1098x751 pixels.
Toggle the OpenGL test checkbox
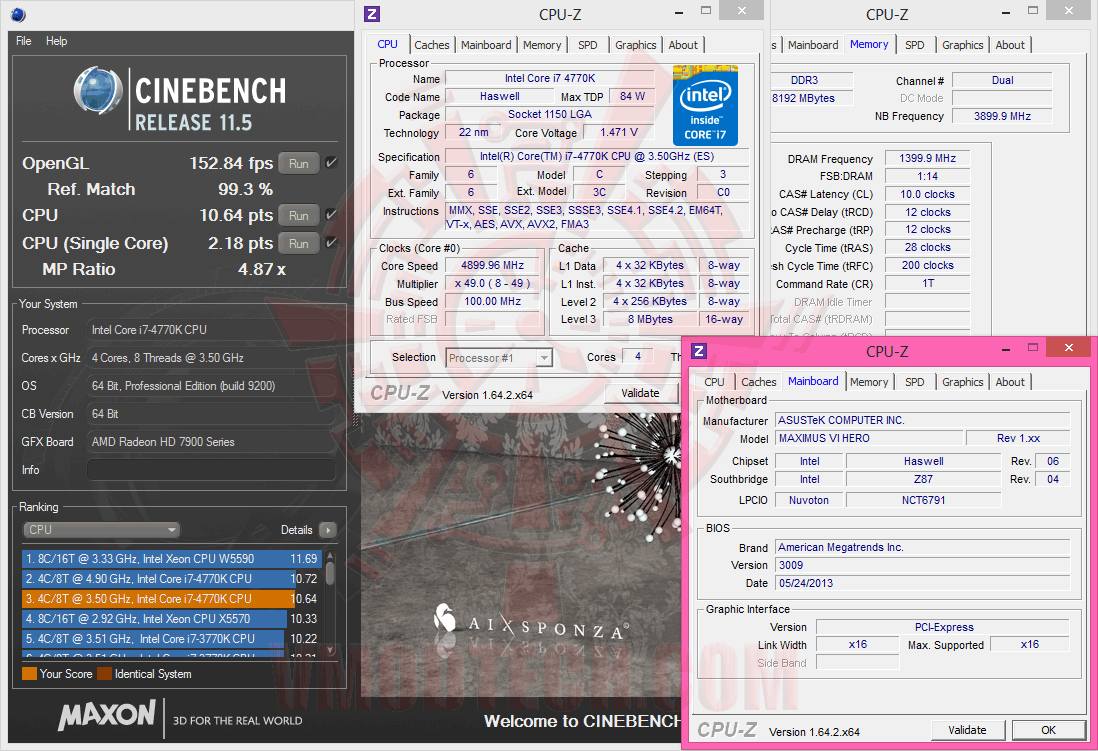tap(331, 163)
